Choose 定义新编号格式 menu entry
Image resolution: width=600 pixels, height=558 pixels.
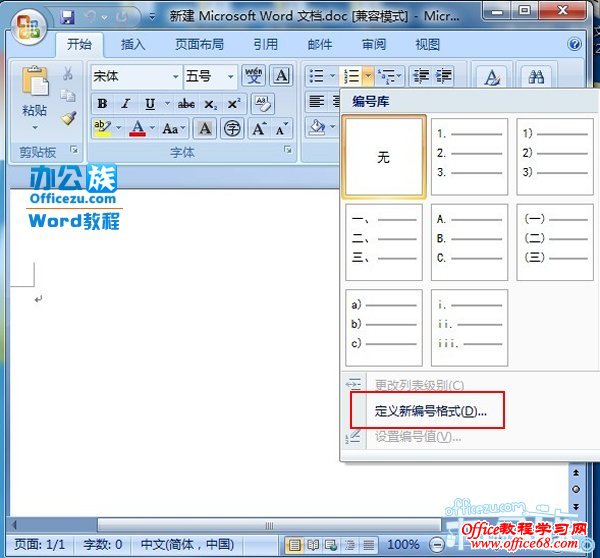[x=430, y=411]
